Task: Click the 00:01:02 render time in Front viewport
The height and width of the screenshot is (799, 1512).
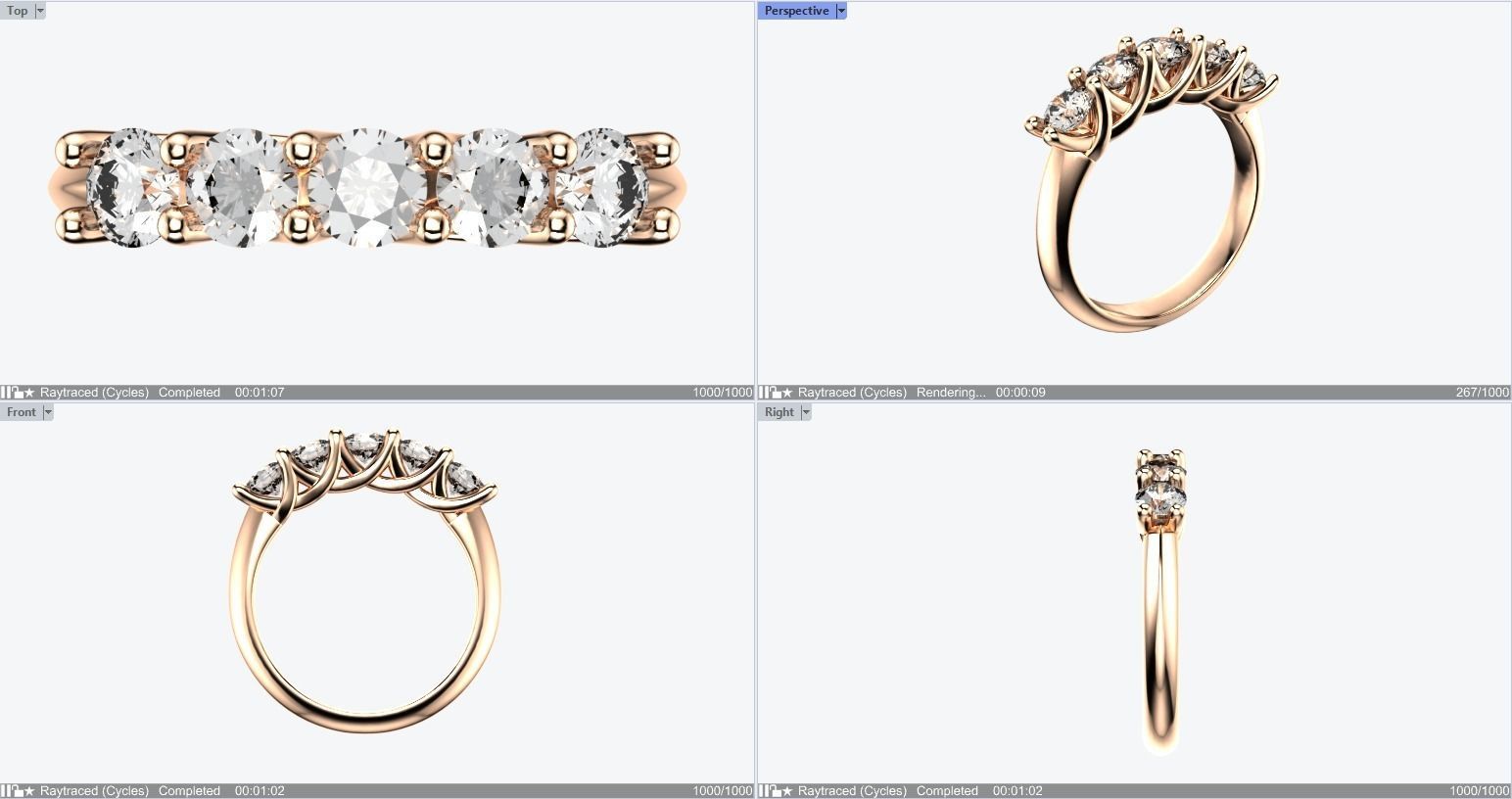Action: 260,791
